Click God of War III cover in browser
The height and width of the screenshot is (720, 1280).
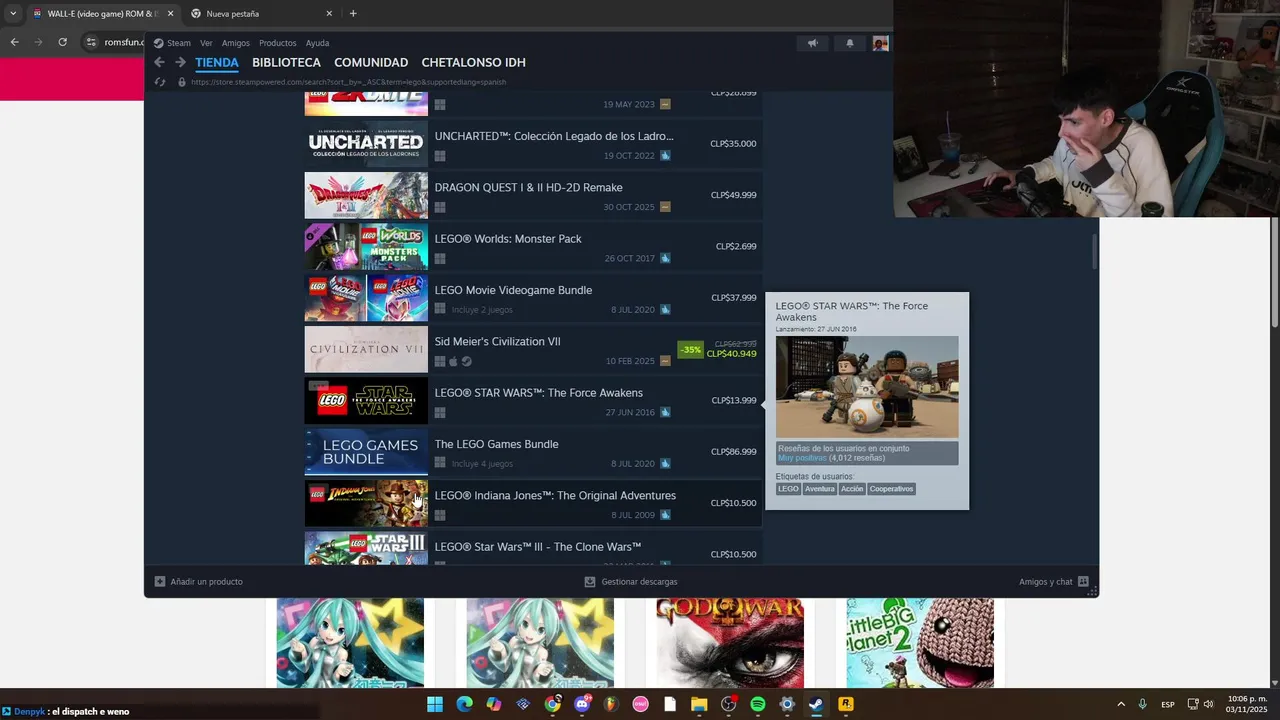(730, 643)
